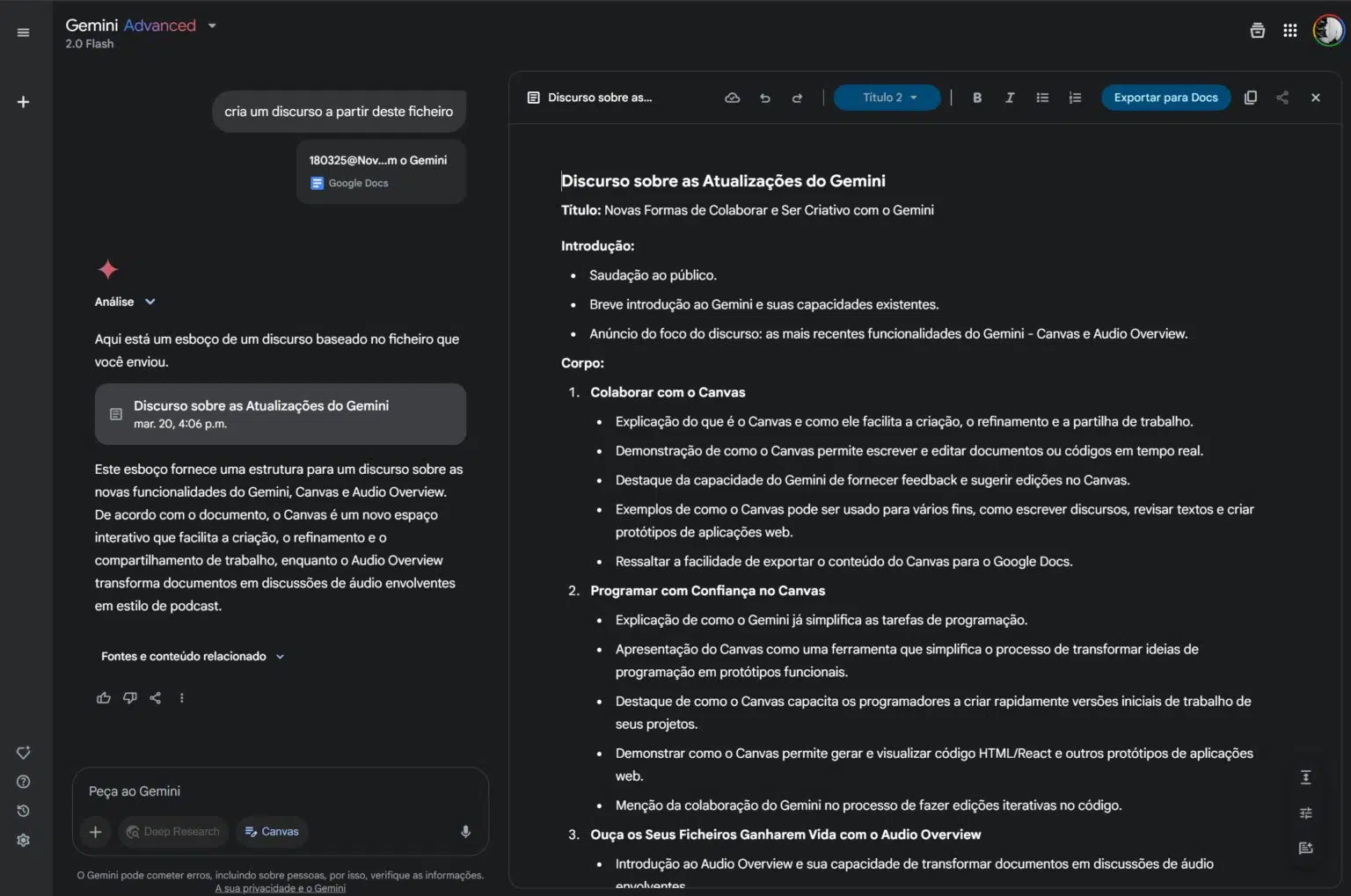Toggle bulleted list formatting

coord(1042,98)
